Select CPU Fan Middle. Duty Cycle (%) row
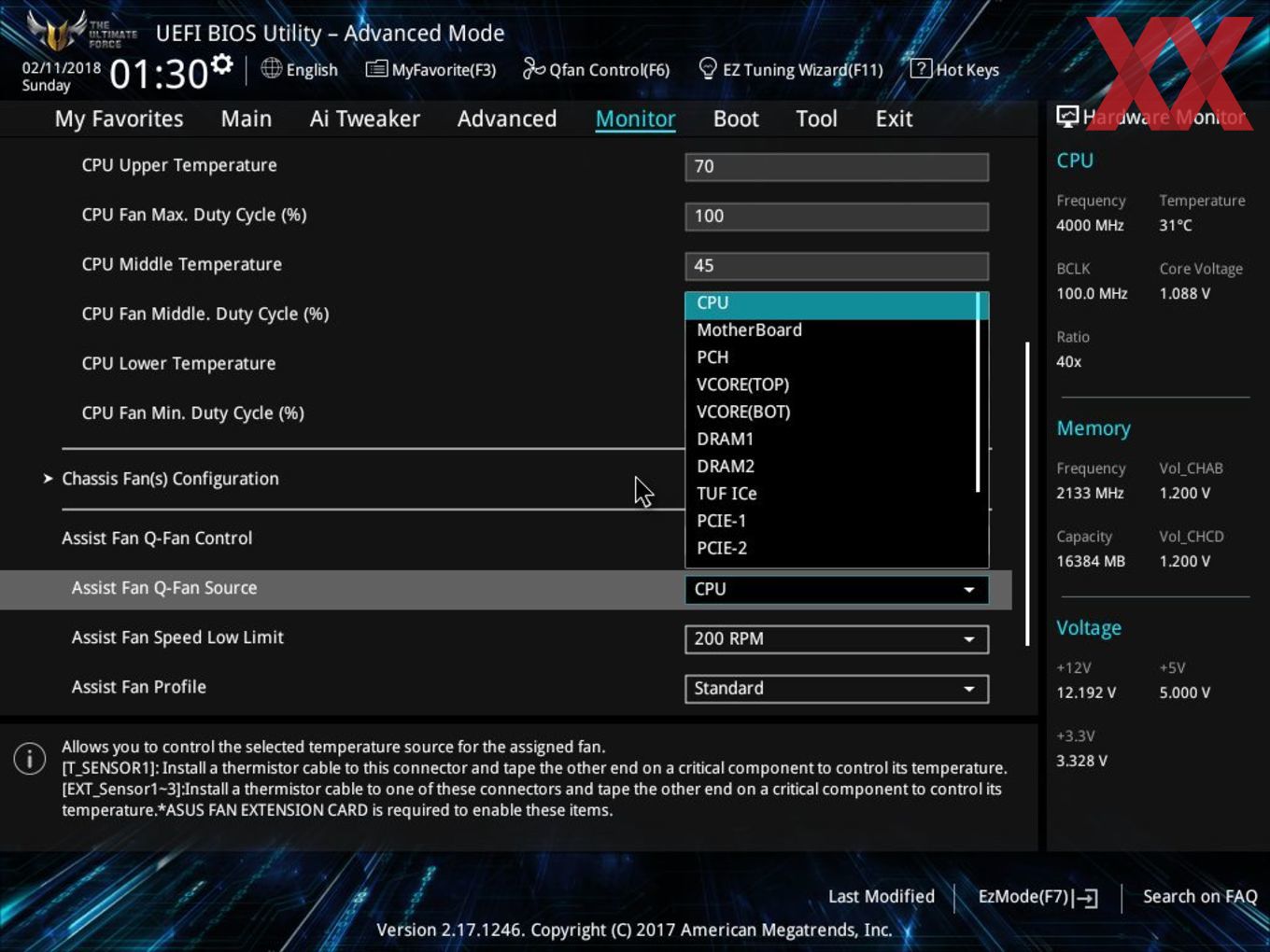The width and height of the screenshot is (1270, 952). pos(205,314)
